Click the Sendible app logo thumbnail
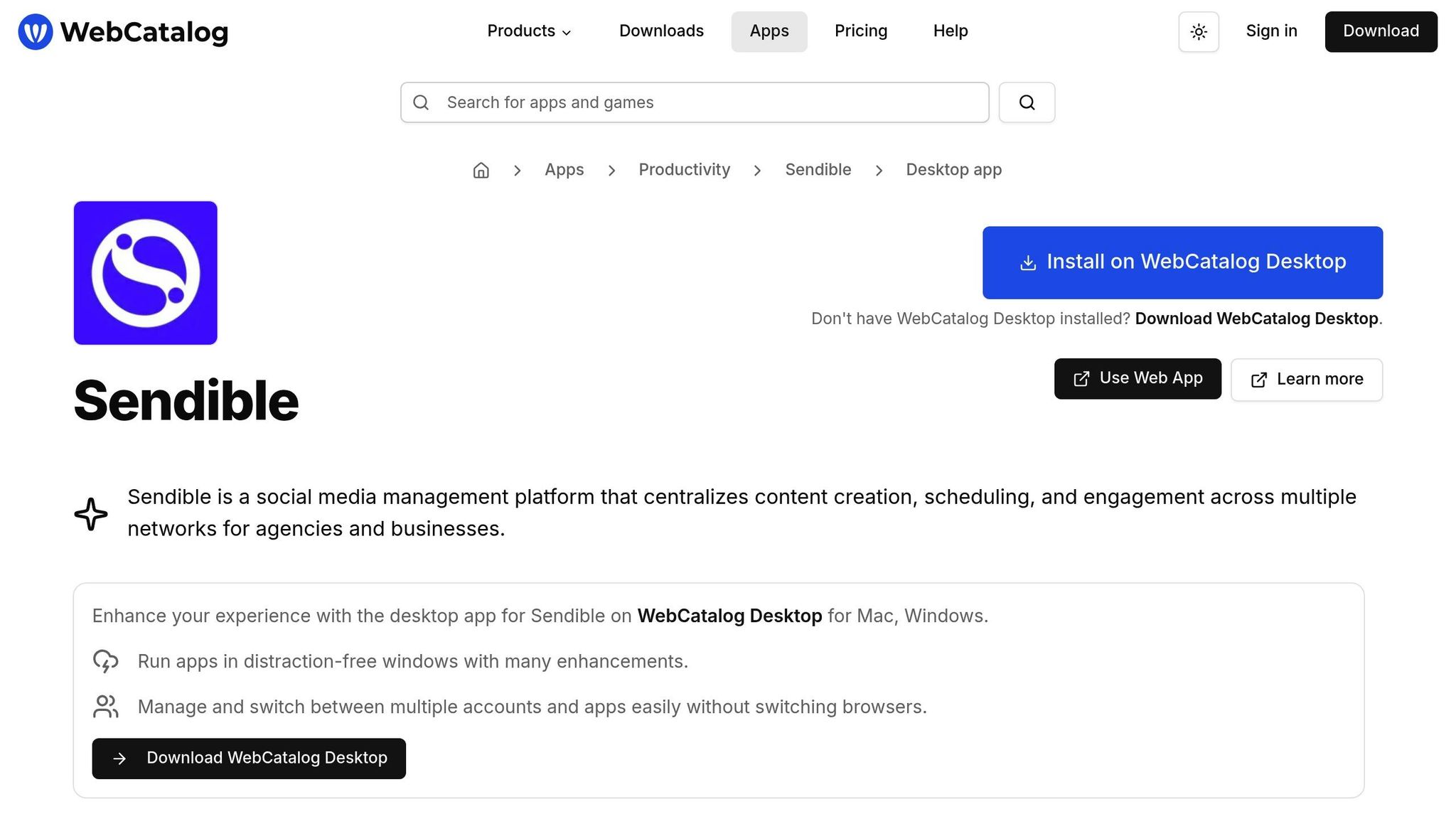Viewport: 1456px width, 819px height. pyautogui.click(x=146, y=273)
